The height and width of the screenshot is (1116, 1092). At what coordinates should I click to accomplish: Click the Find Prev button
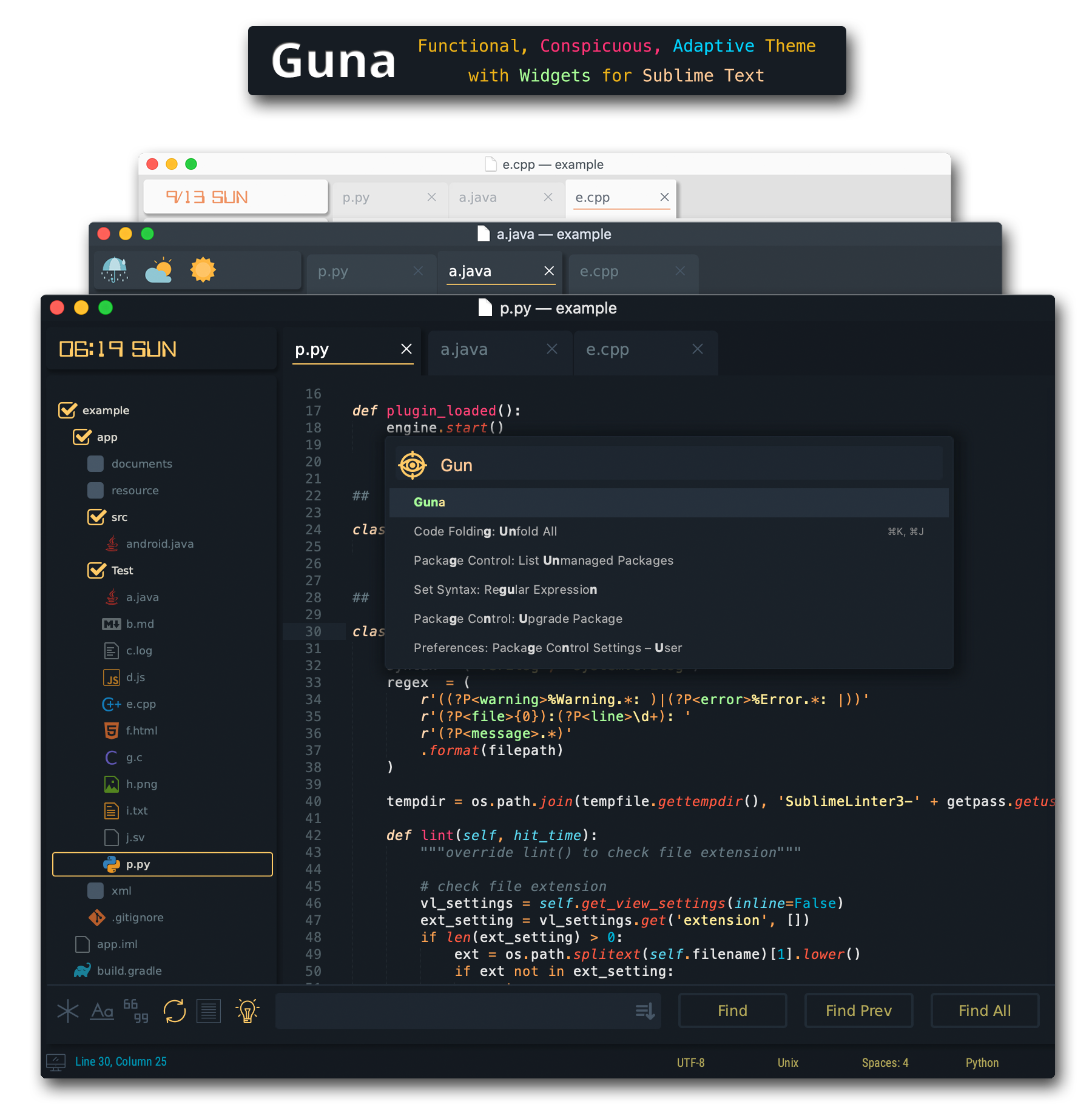(859, 1010)
